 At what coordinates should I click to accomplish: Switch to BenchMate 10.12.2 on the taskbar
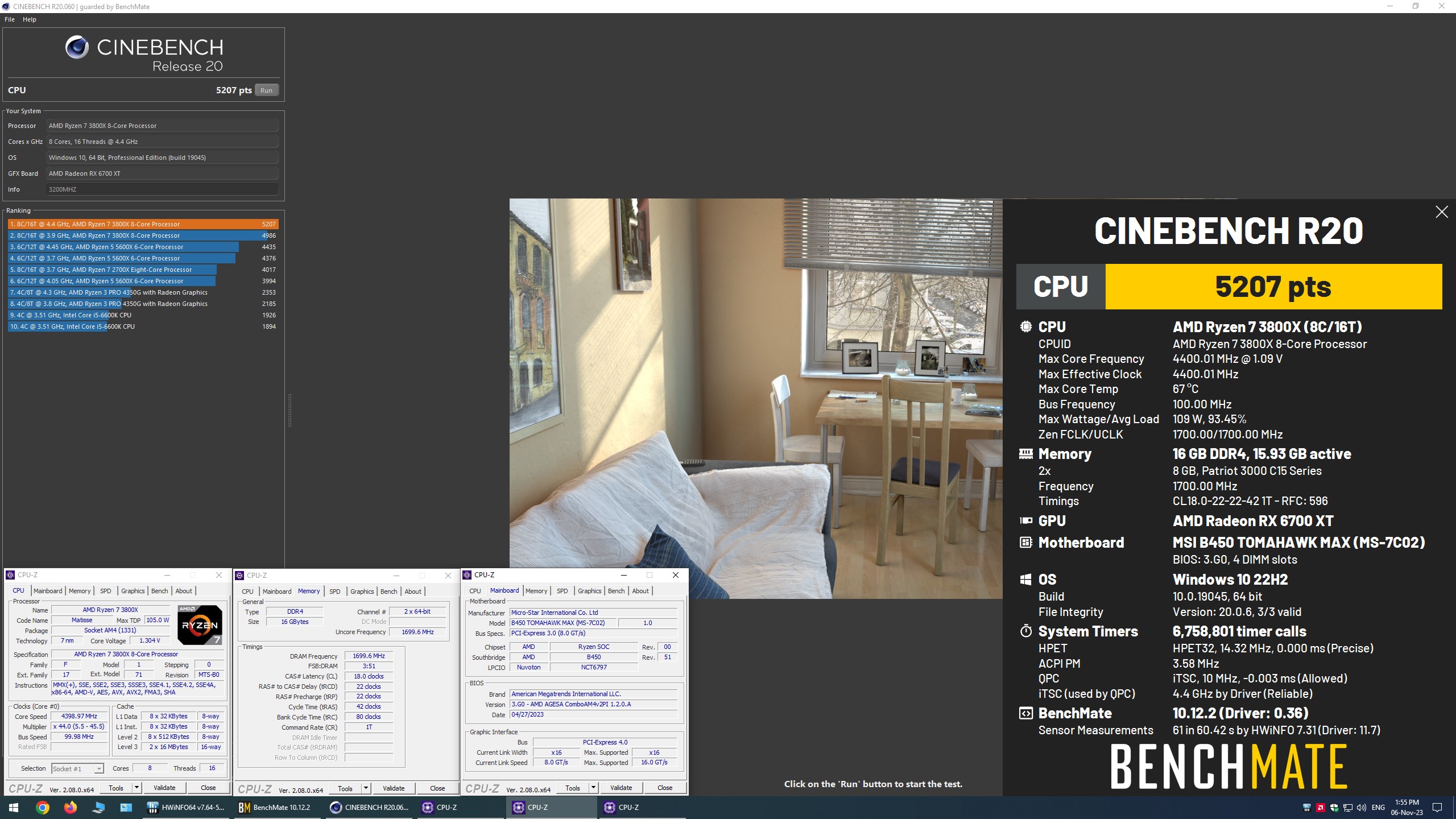[278, 808]
